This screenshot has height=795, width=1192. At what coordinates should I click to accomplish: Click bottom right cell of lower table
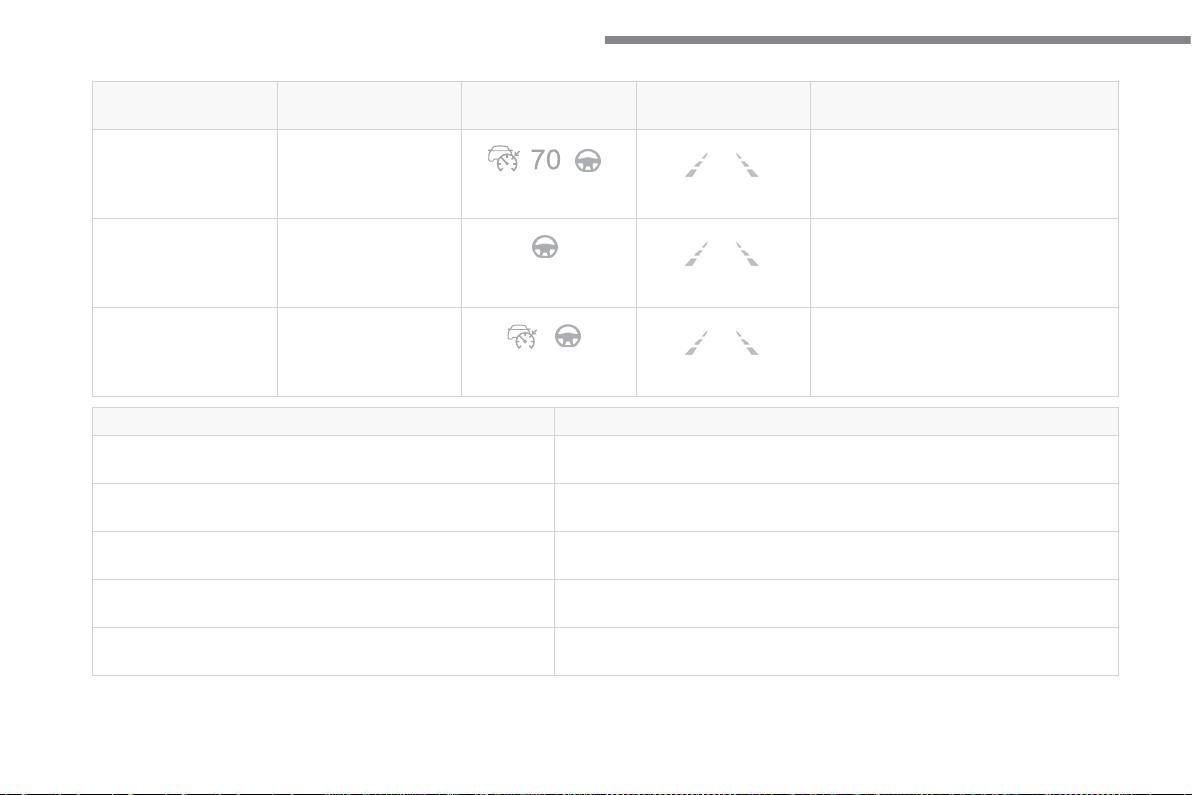(x=836, y=651)
